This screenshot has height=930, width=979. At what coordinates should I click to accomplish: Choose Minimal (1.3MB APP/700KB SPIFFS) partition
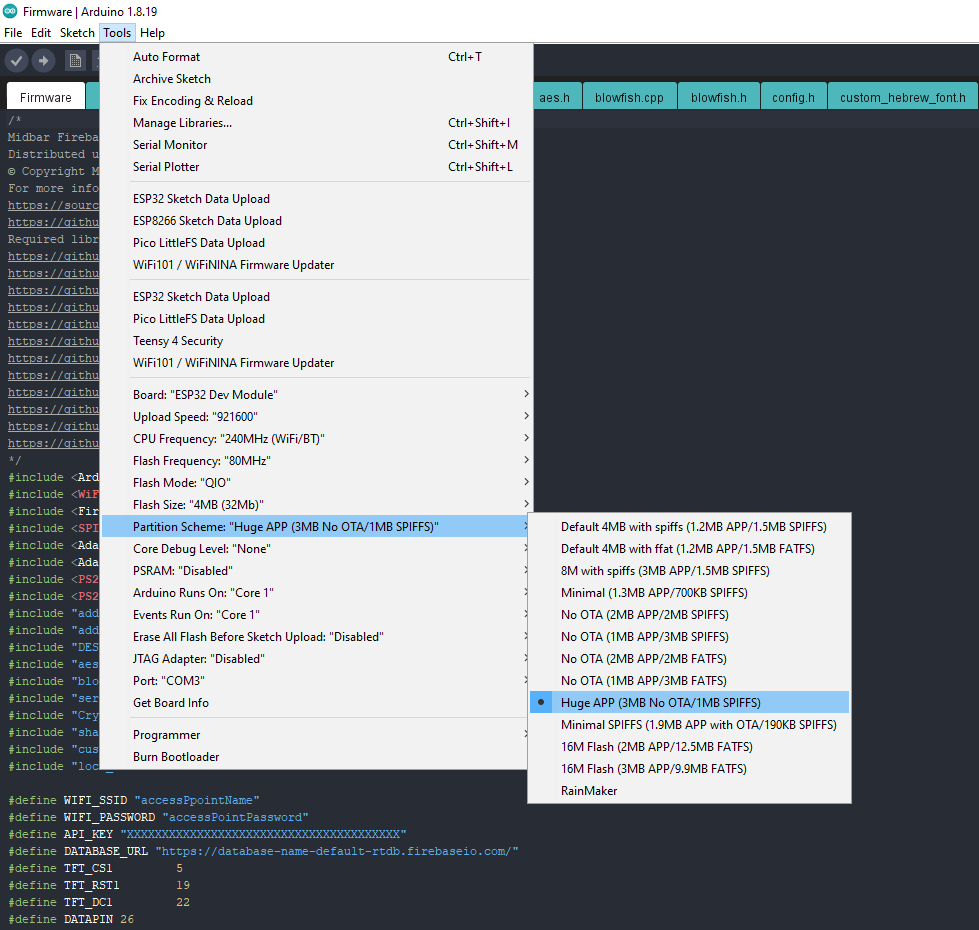pos(689,592)
